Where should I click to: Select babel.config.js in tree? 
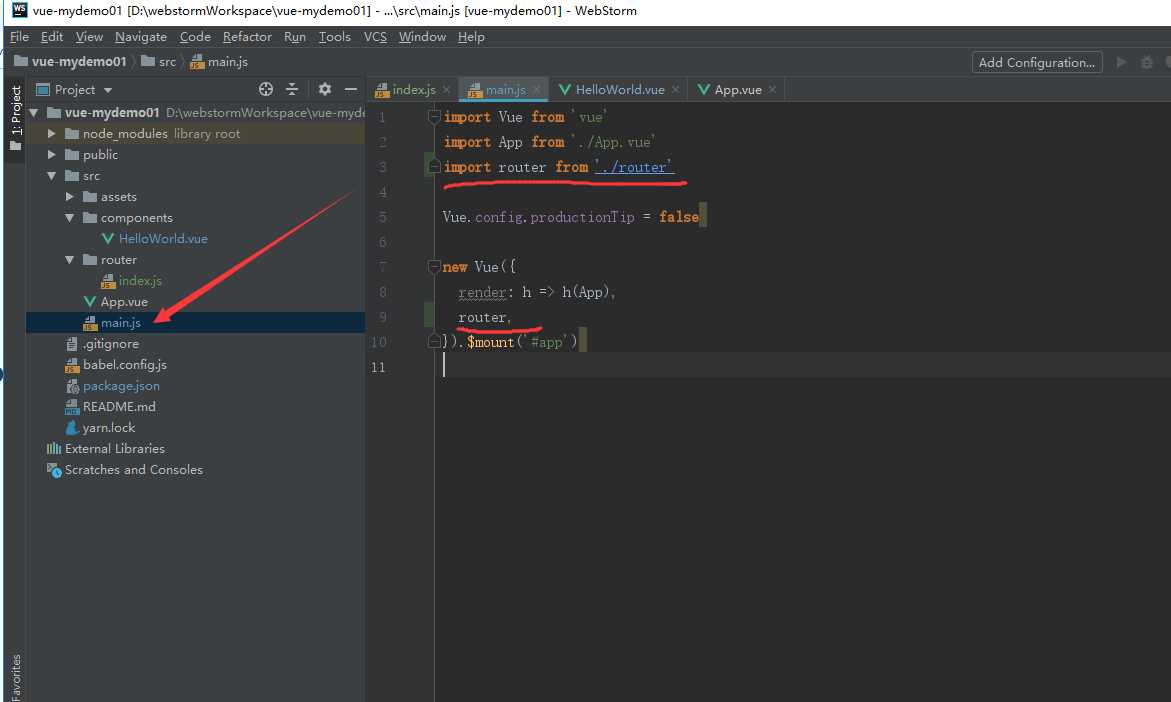point(124,364)
